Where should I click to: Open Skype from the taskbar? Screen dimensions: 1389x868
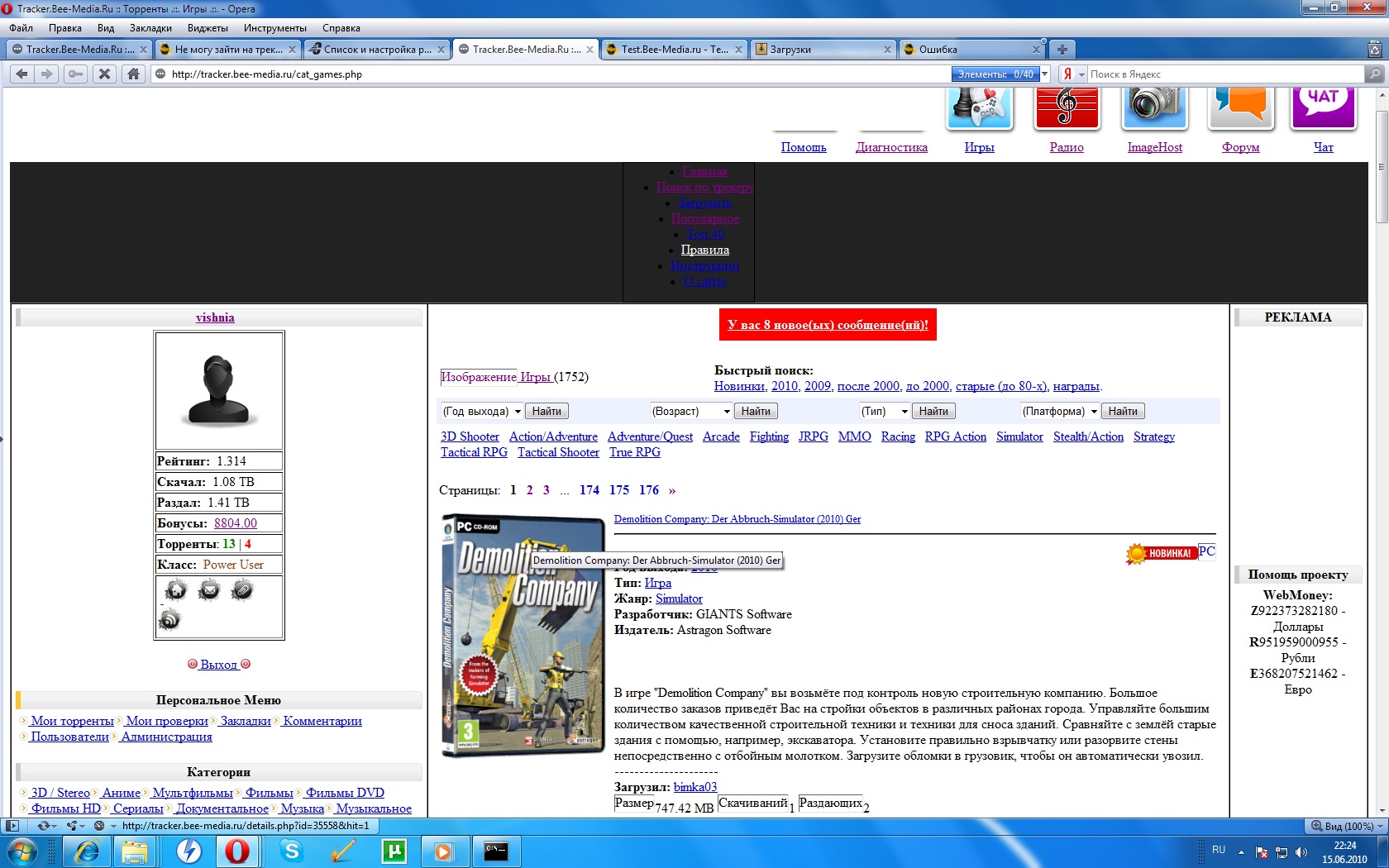(x=291, y=851)
